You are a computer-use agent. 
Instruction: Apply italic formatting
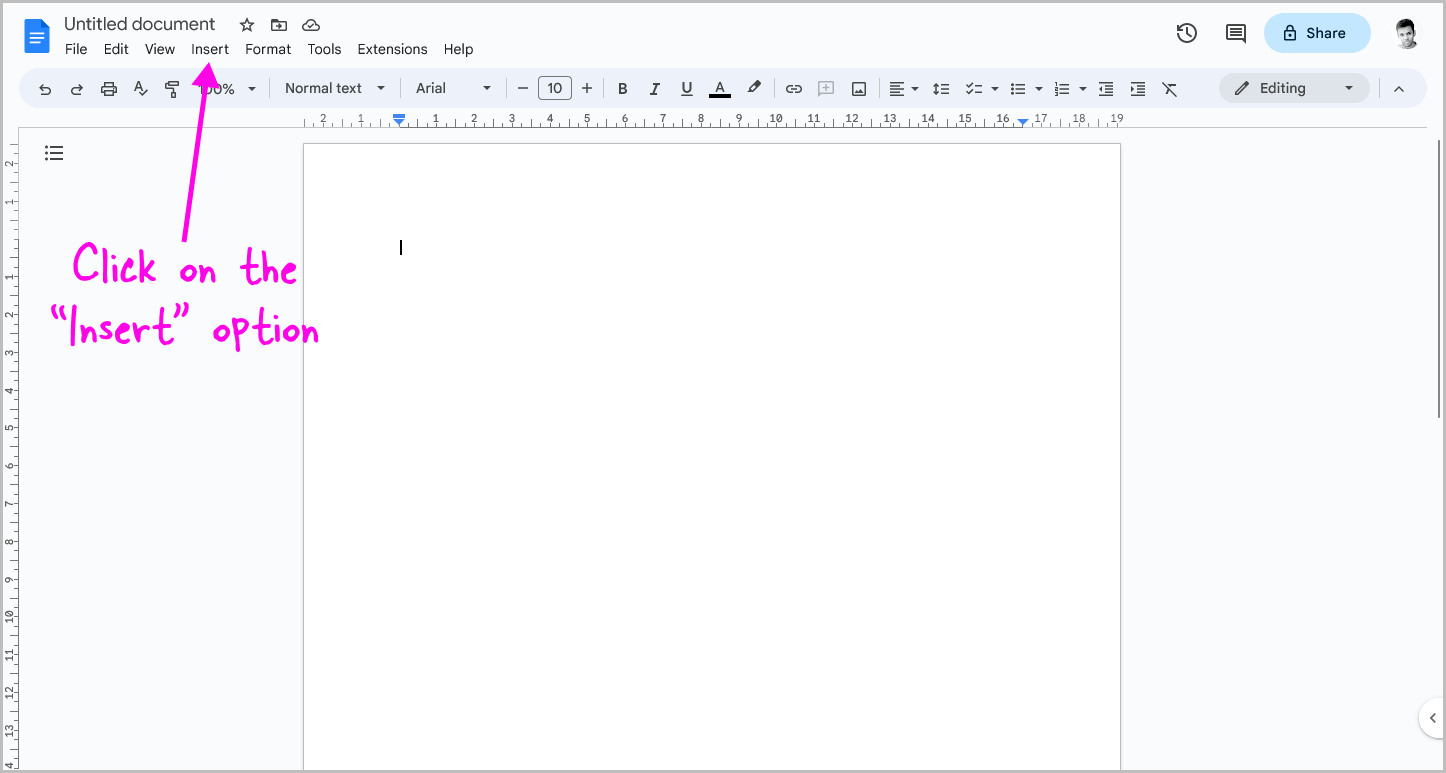click(655, 88)
